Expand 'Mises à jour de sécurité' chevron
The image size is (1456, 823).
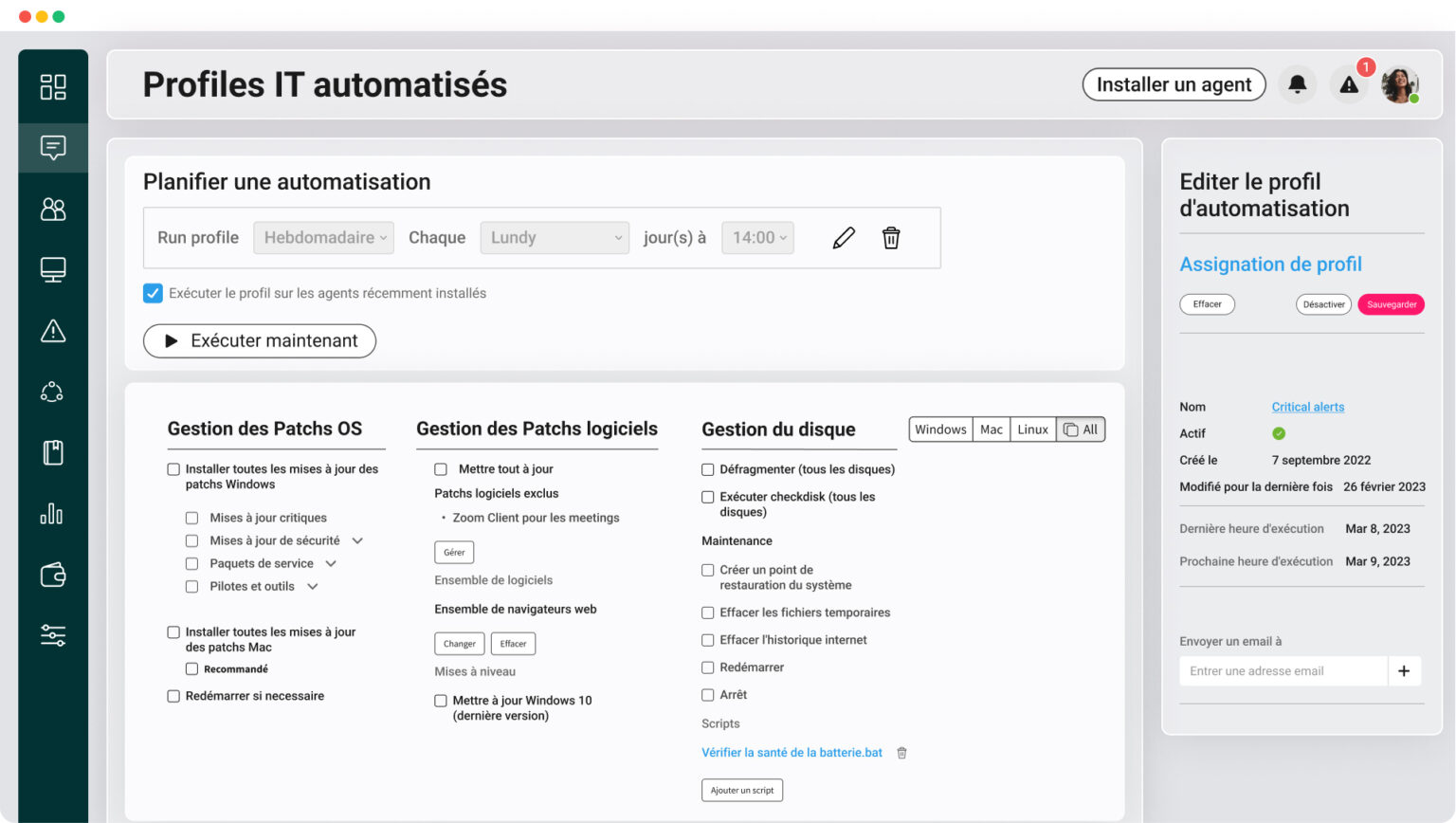click(x=357, y=540)
